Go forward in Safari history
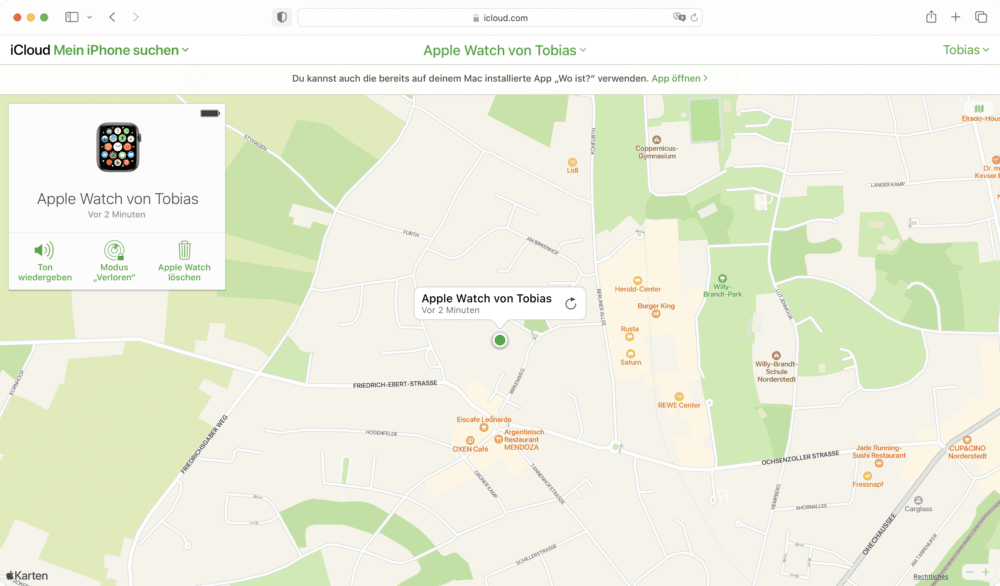Image resolution: width=1000 pixels, height=586 pixels. pos(135,17)
